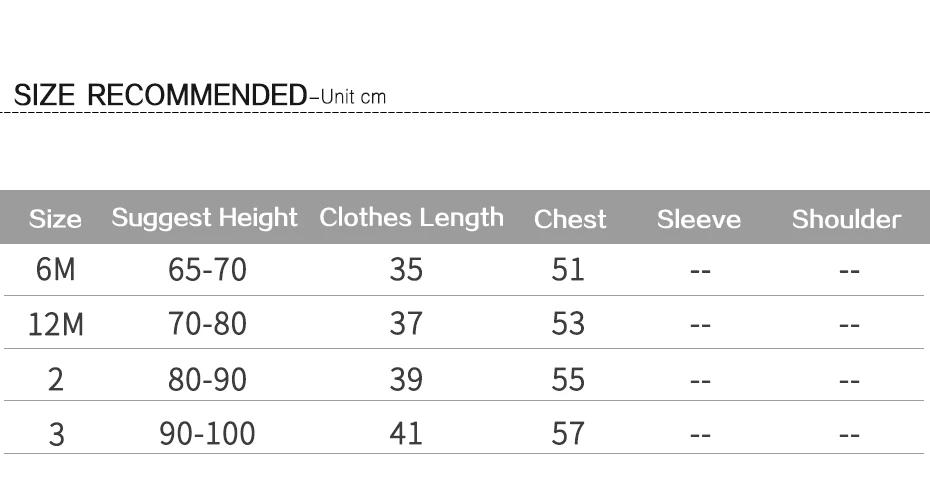Select the size 3 cell

[56, 434]
